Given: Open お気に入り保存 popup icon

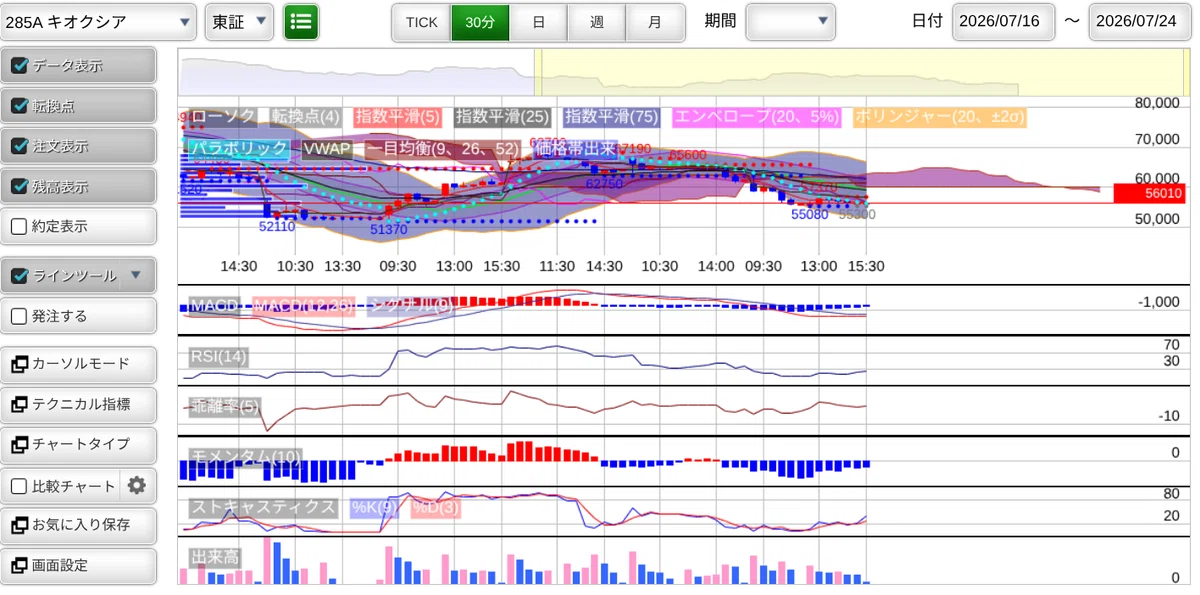Looking at the screenshot, I should 19,524.
